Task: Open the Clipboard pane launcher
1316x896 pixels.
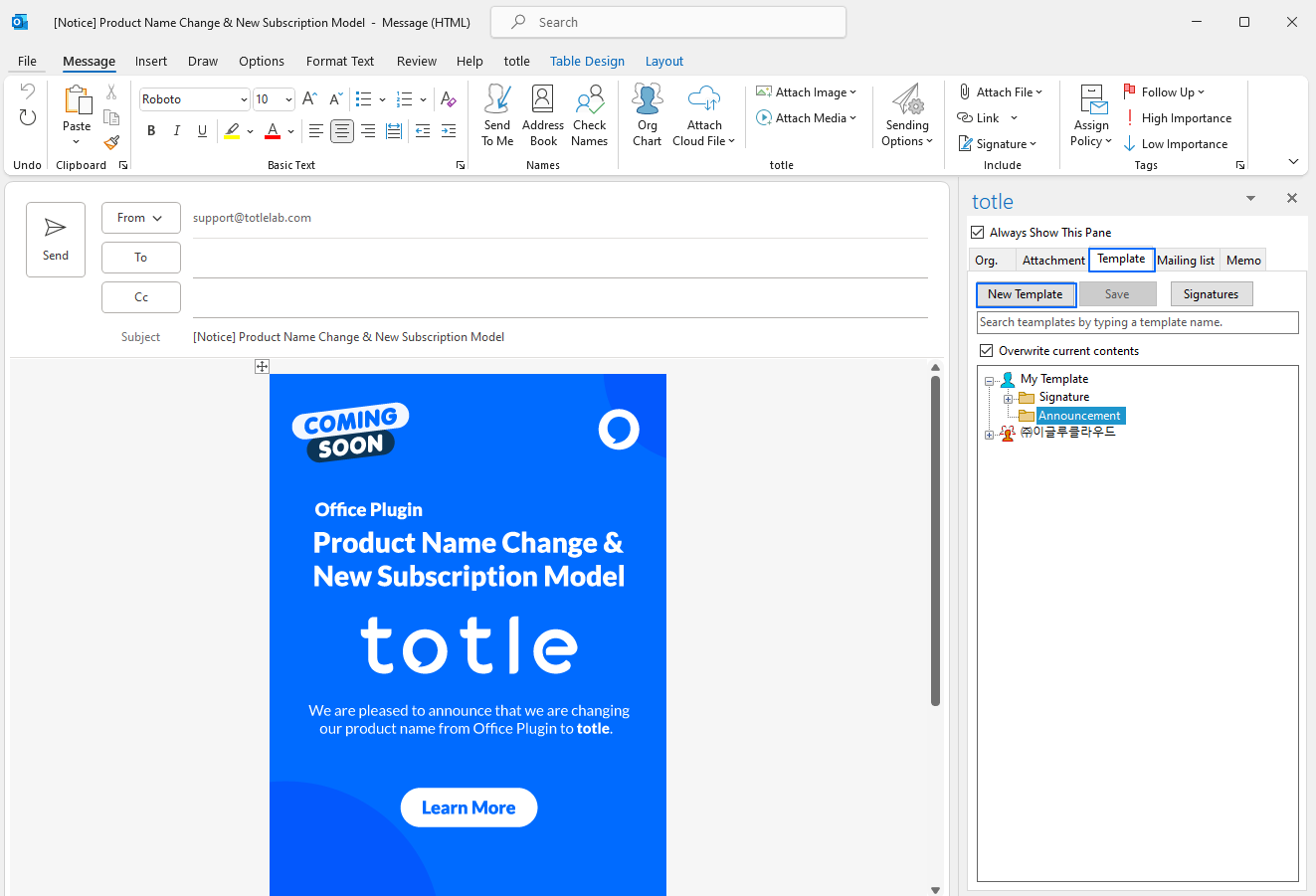Action: [x=123, y=165]
